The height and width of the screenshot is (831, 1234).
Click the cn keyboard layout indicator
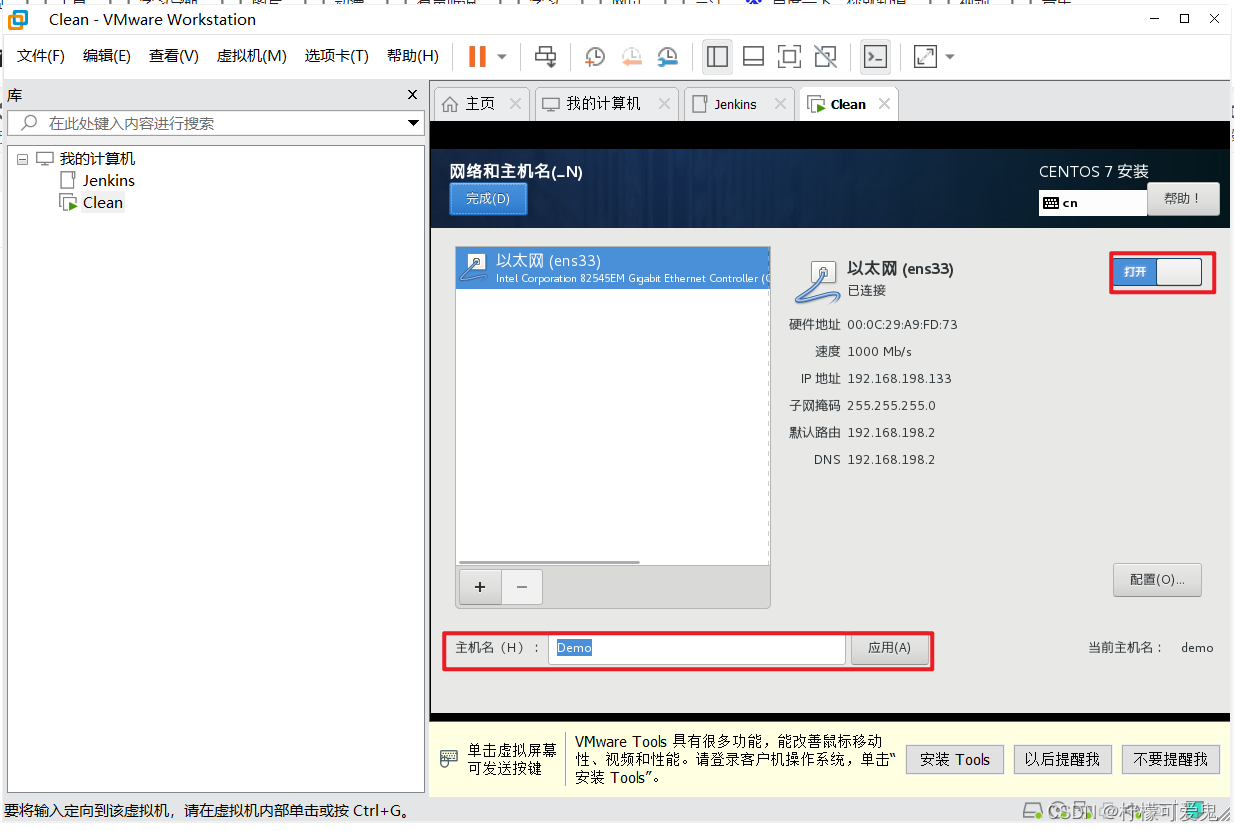coord(1092,202)
